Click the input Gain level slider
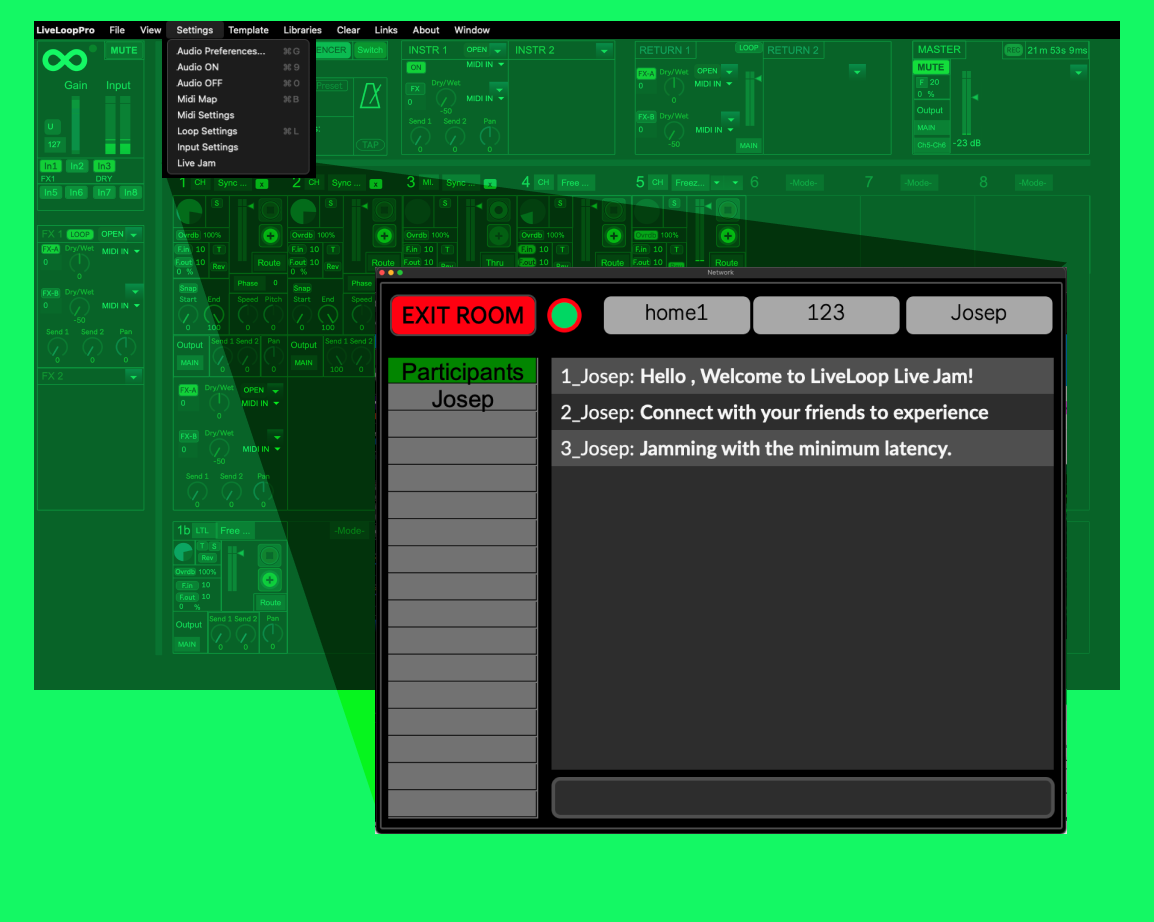This screenshot has width=1154, height=922. pyautogui.click(x=75, y=124)
